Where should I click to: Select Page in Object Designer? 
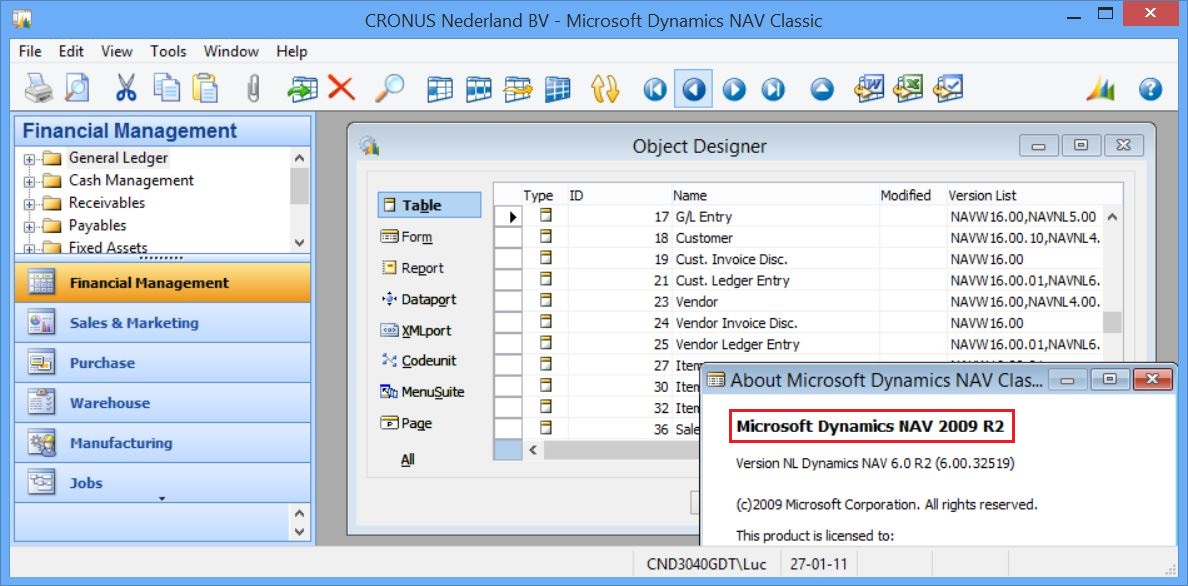coord(406,423)
